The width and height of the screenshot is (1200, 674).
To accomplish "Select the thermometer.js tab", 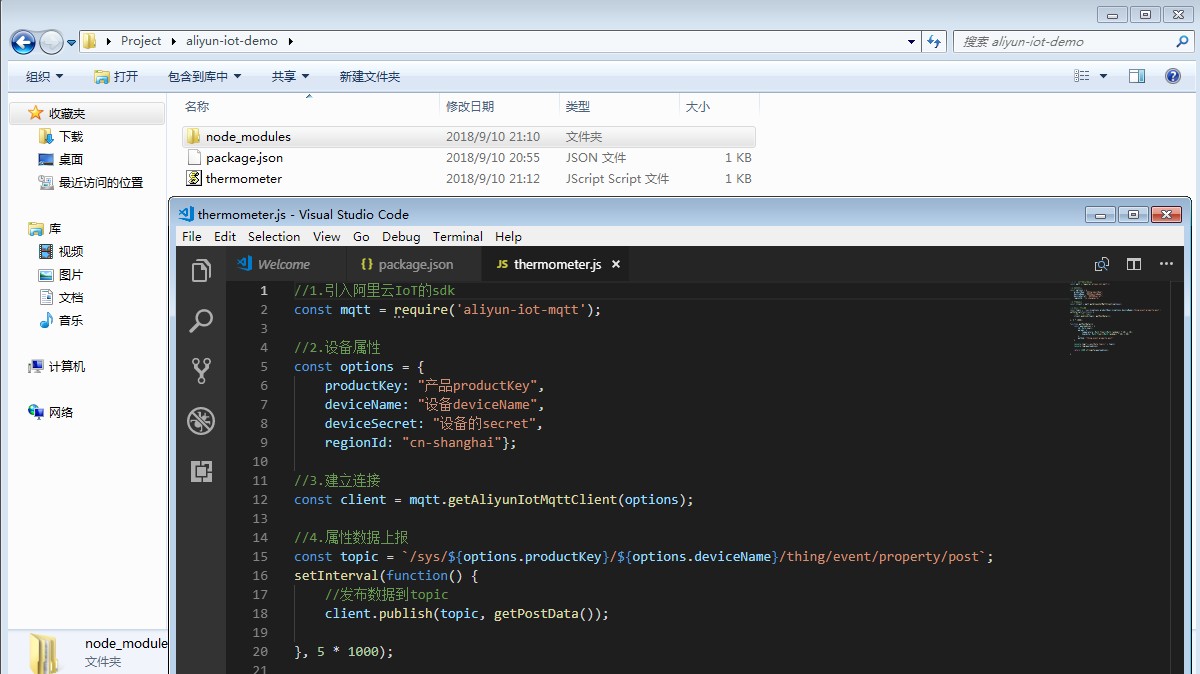I will (557, 265).
